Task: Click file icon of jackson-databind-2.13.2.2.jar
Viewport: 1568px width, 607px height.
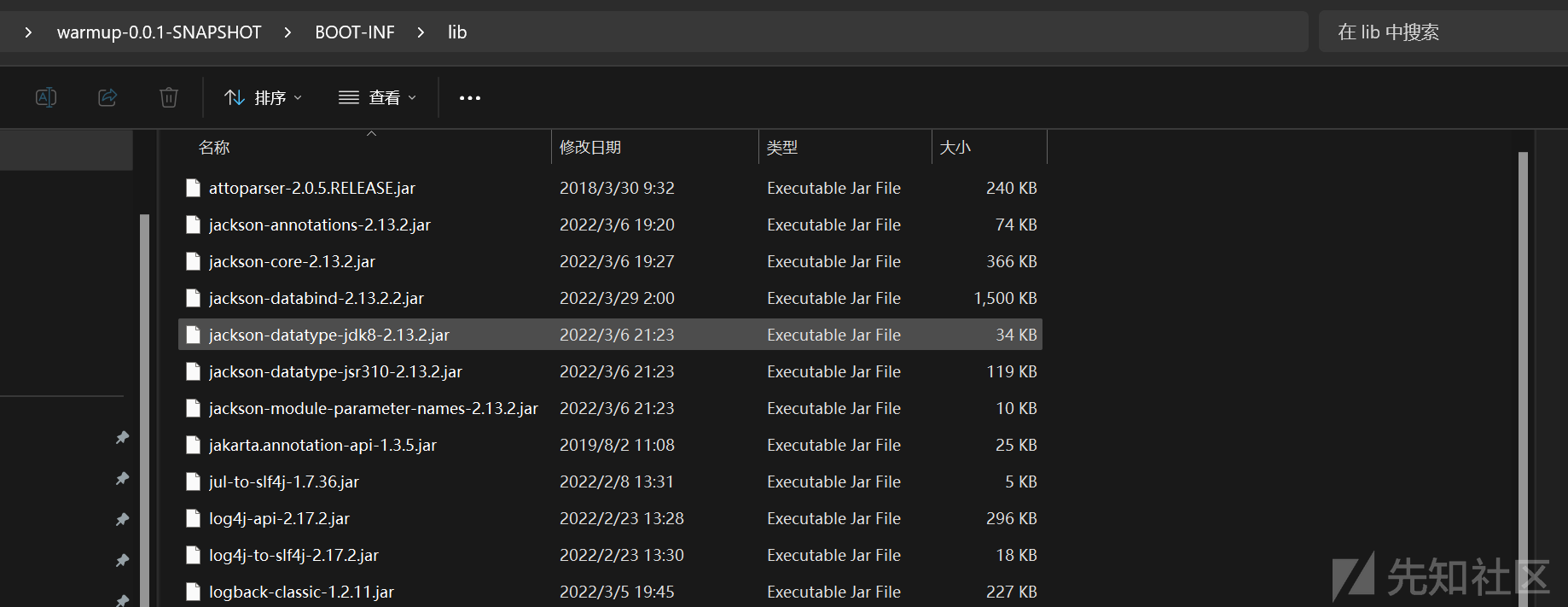Action: tap(194, 298)
